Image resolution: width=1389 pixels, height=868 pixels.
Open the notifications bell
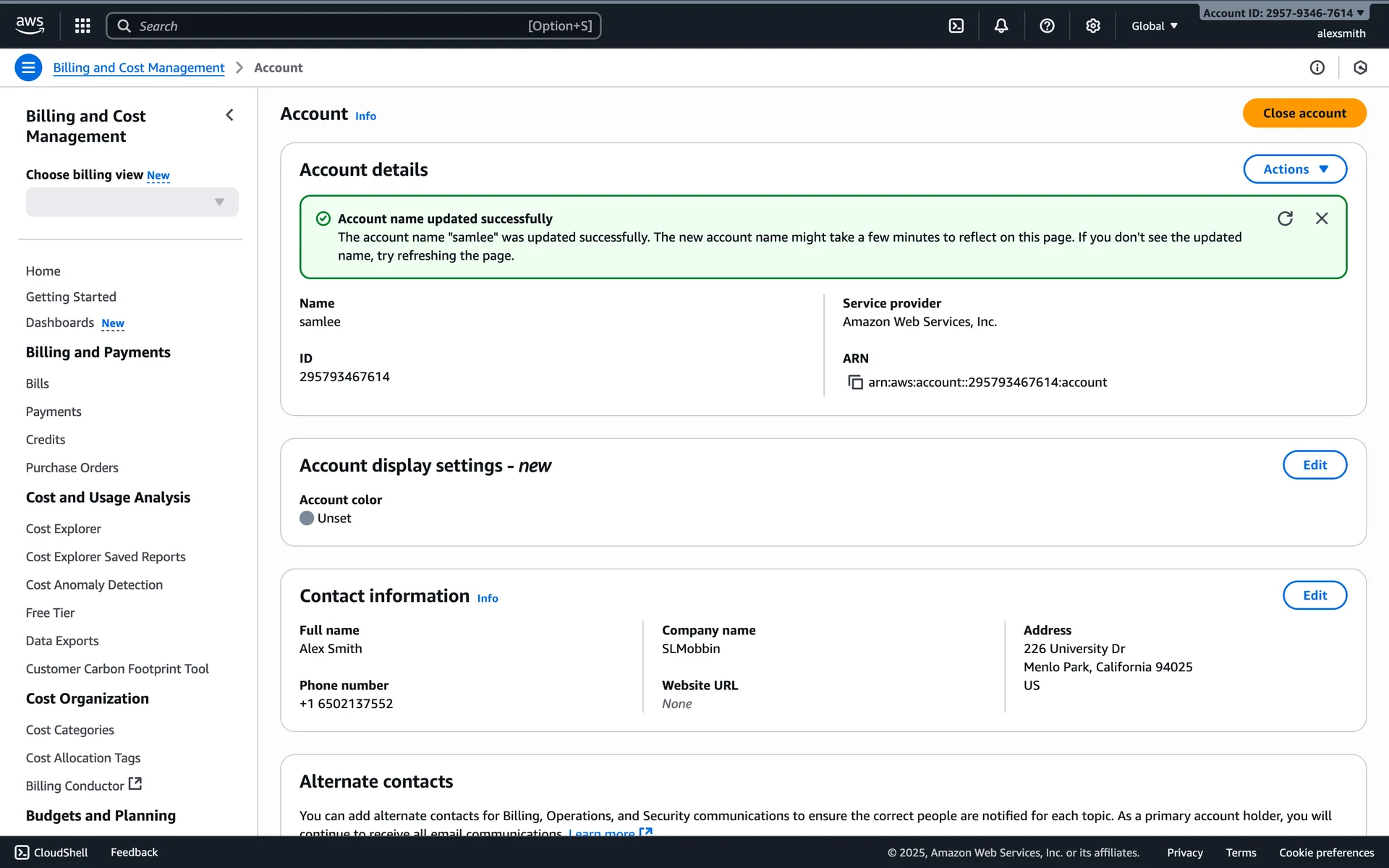coord(1001,26)
